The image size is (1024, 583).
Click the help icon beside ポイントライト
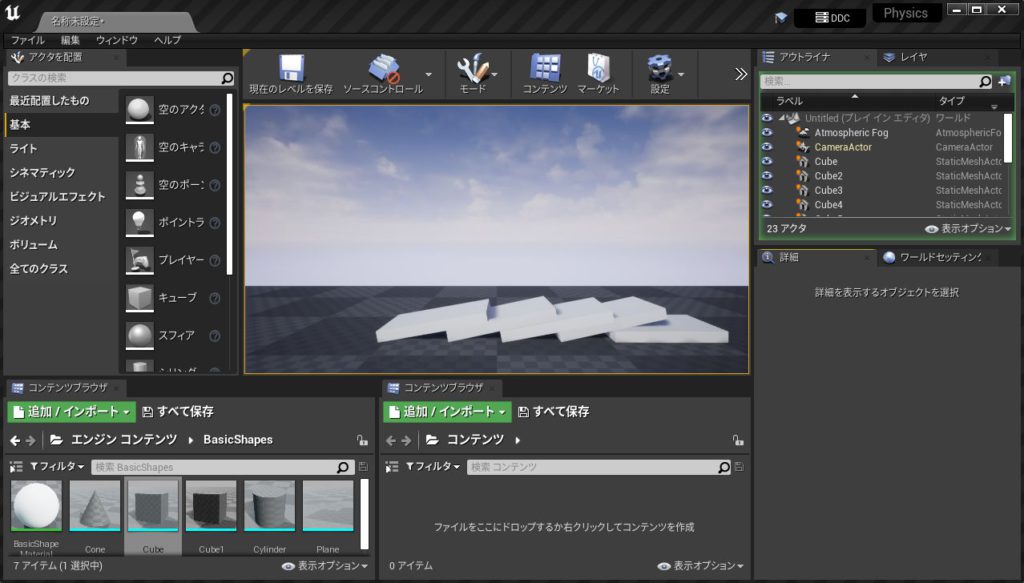click(x=214, y=223)
